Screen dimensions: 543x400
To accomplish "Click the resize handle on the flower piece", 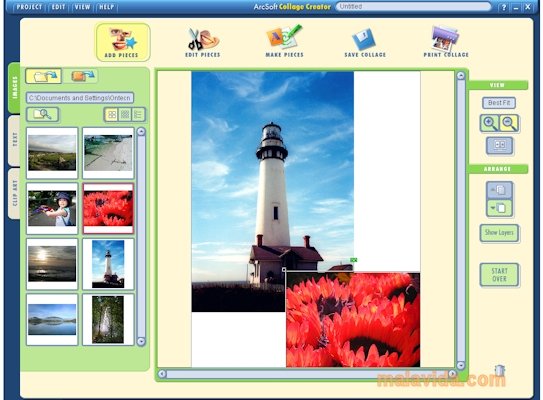I will [x=284, y=269].
